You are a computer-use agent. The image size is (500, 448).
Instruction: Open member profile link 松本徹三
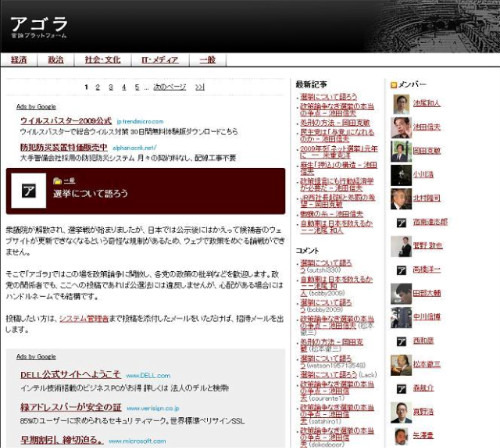(x=427, y=364)
